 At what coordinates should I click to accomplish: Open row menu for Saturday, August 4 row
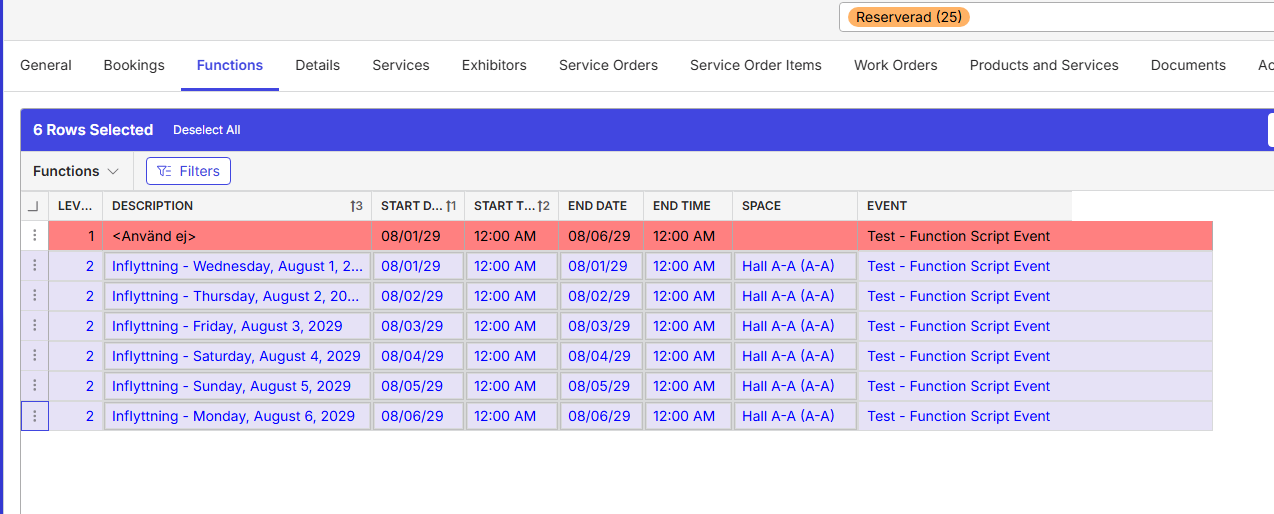(35, 356)
